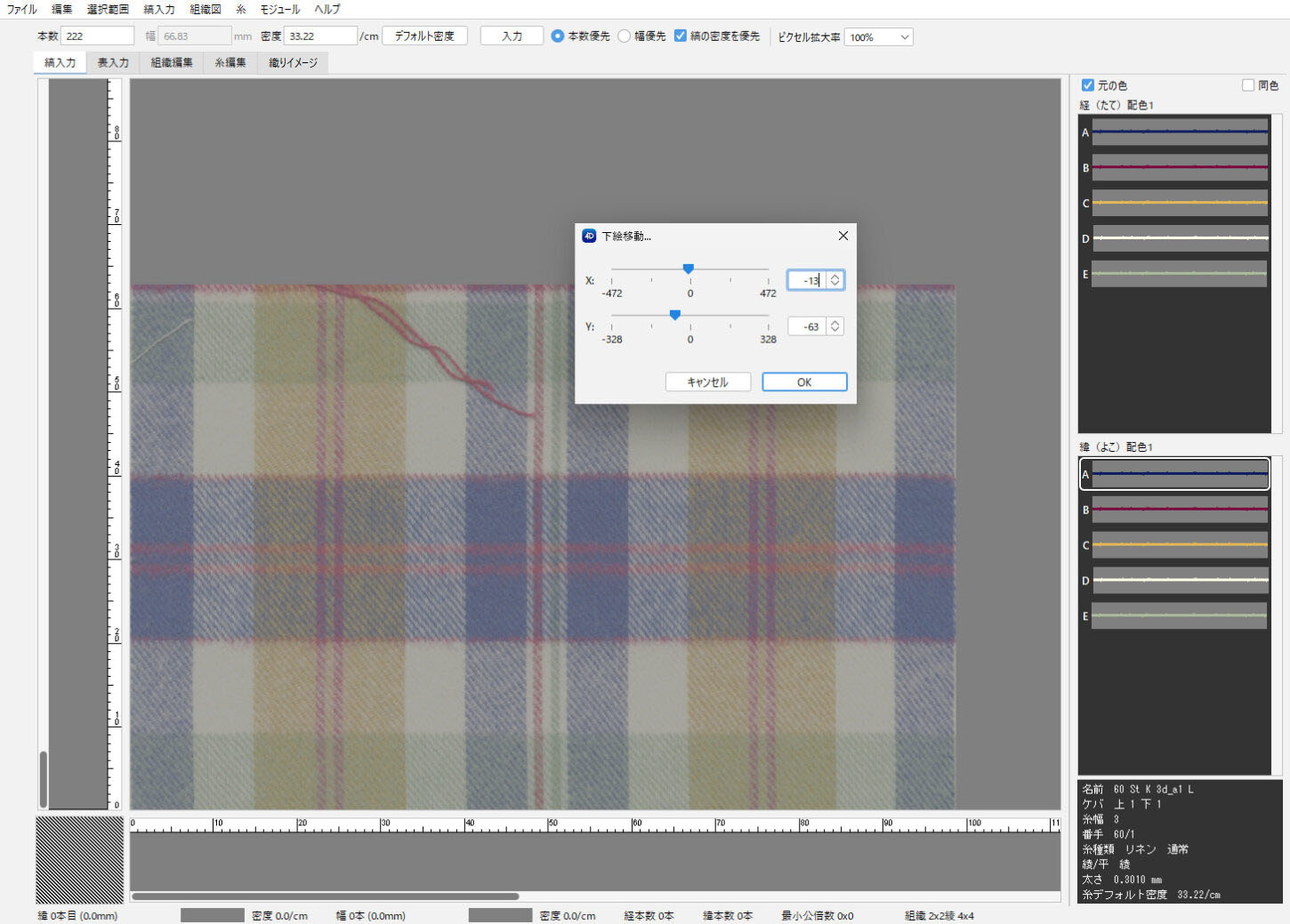The height and width of the screenshot is (924, 1290).
Task: Choose weft yarn E light green swatch
Action: pyautogui.click(x=1179, y=615)
